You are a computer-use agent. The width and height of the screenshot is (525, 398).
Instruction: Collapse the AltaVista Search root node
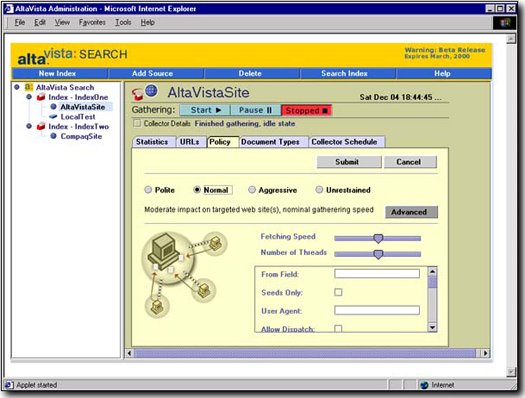pyautogui.click(x=17, y=87)
